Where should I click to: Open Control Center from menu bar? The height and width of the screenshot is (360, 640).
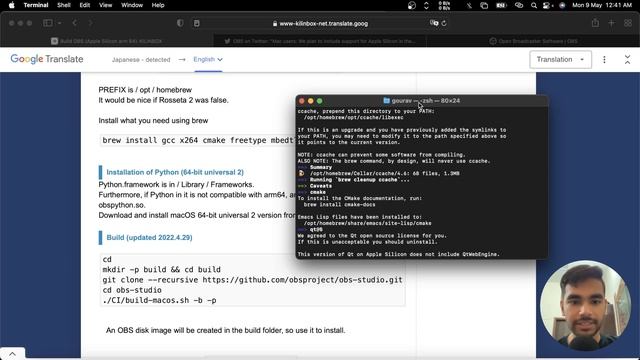point(547,5)
